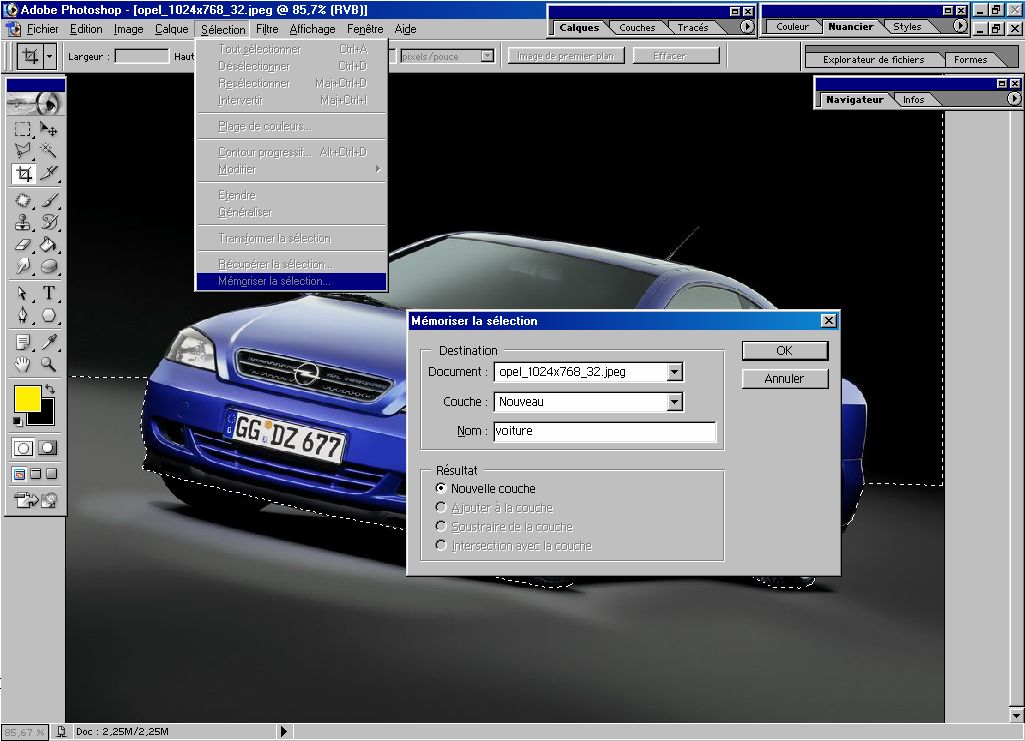
Task: Select the Clone Stamp tool
Action: pyautogui.click(x=23, y=222)
